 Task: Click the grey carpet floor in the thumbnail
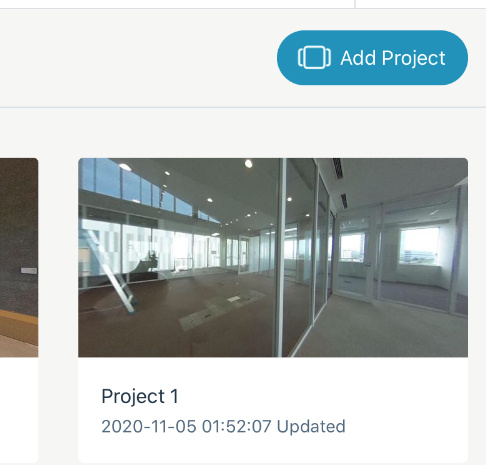pos(383,328)
